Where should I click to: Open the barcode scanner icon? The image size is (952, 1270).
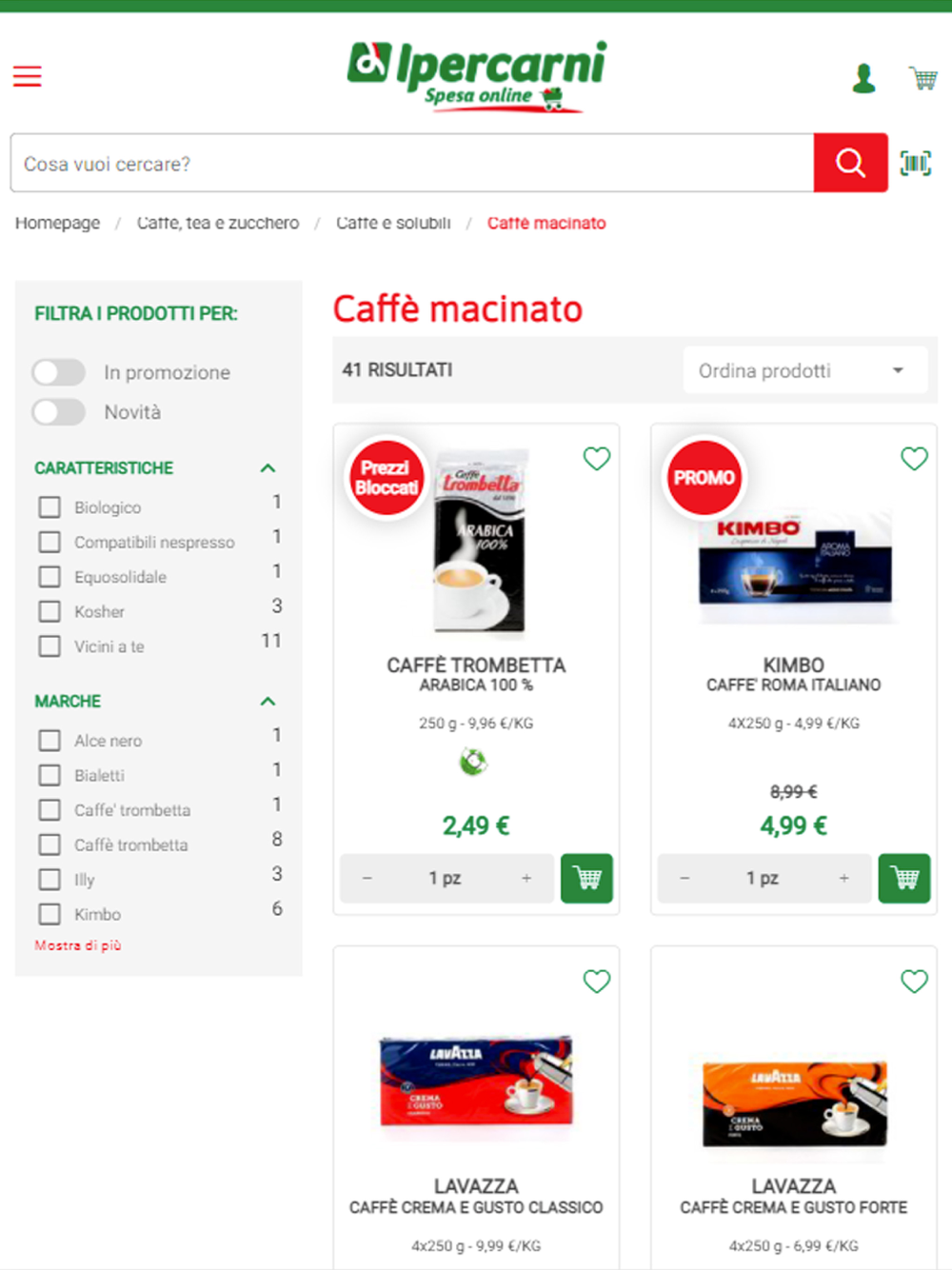coord(916,164)
